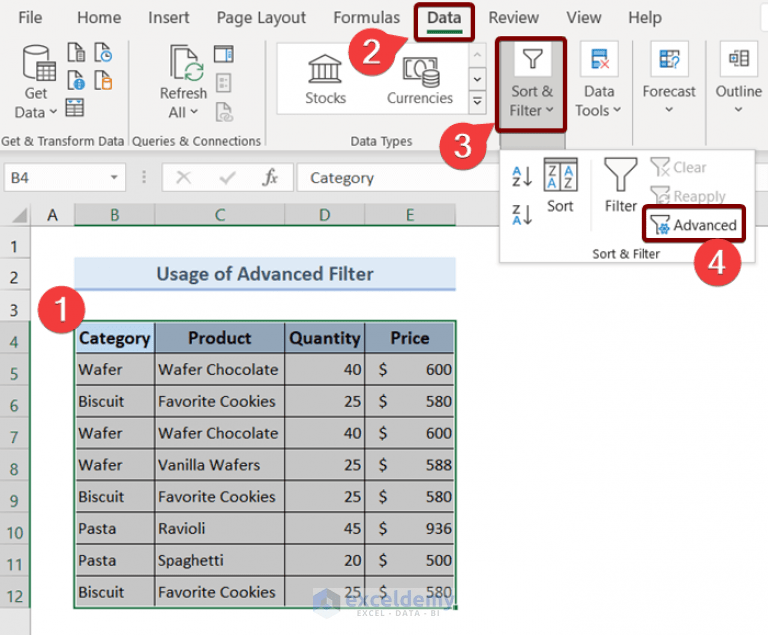Click the Name Box showing B4

coord(55,177)
